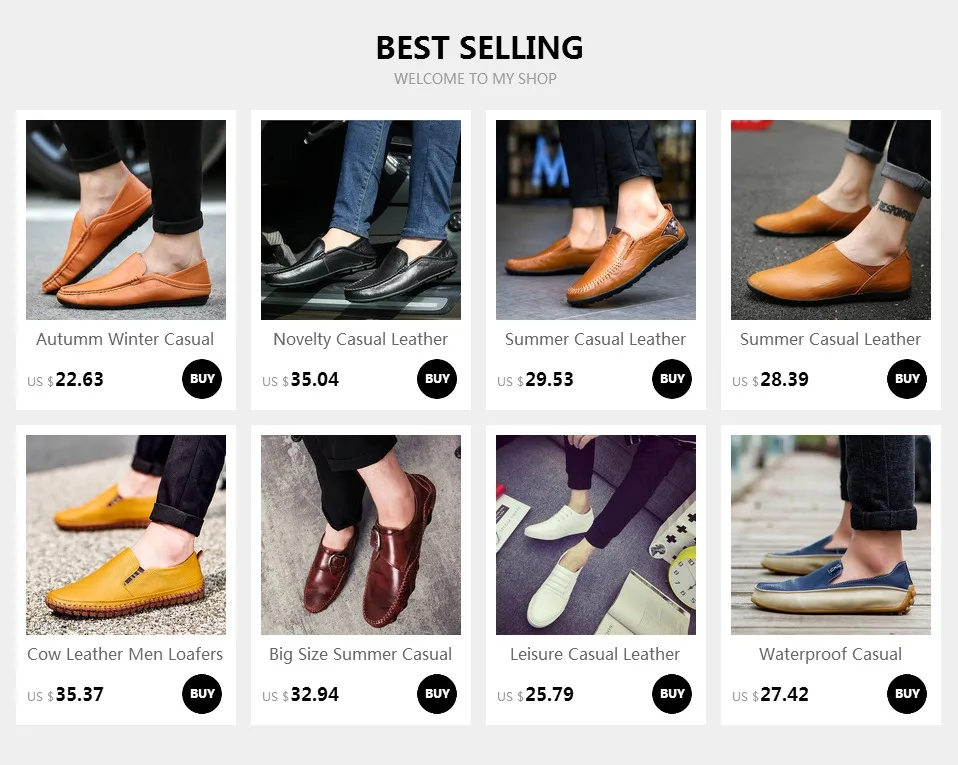Screen dimensions: 958x765
Task: Open the Leisure Casual Leather title link
Action: [595, 654]
